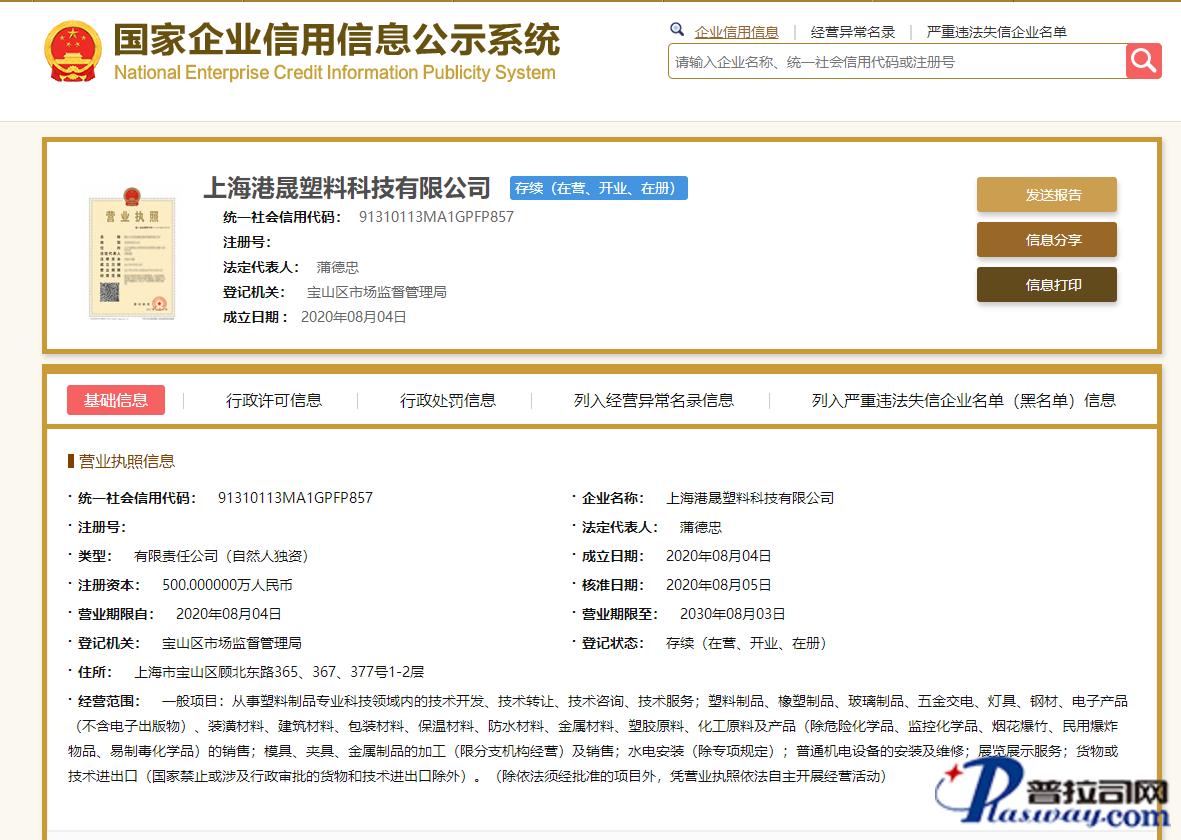Click the company title 上海港晟塑料科技有限公司

coord(347,188)
